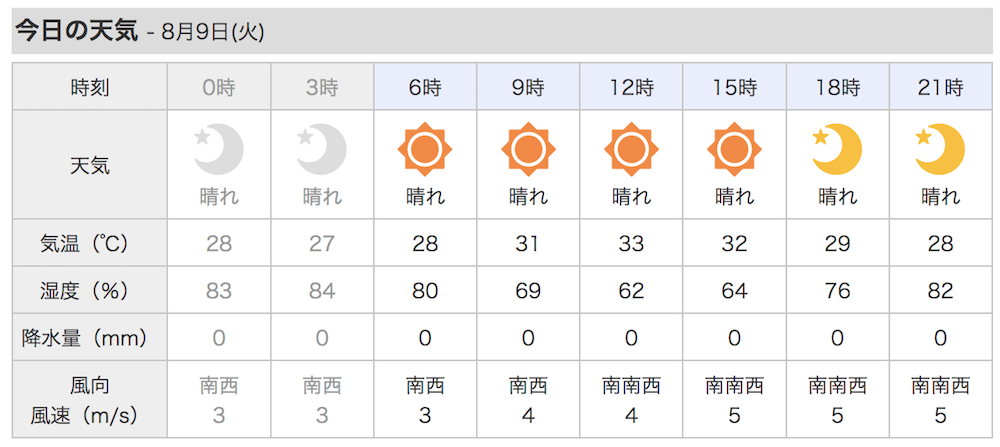Click the 6時 sunny weather icon
The height and width of the screenshot is (447, 1000).
[425, 151]
